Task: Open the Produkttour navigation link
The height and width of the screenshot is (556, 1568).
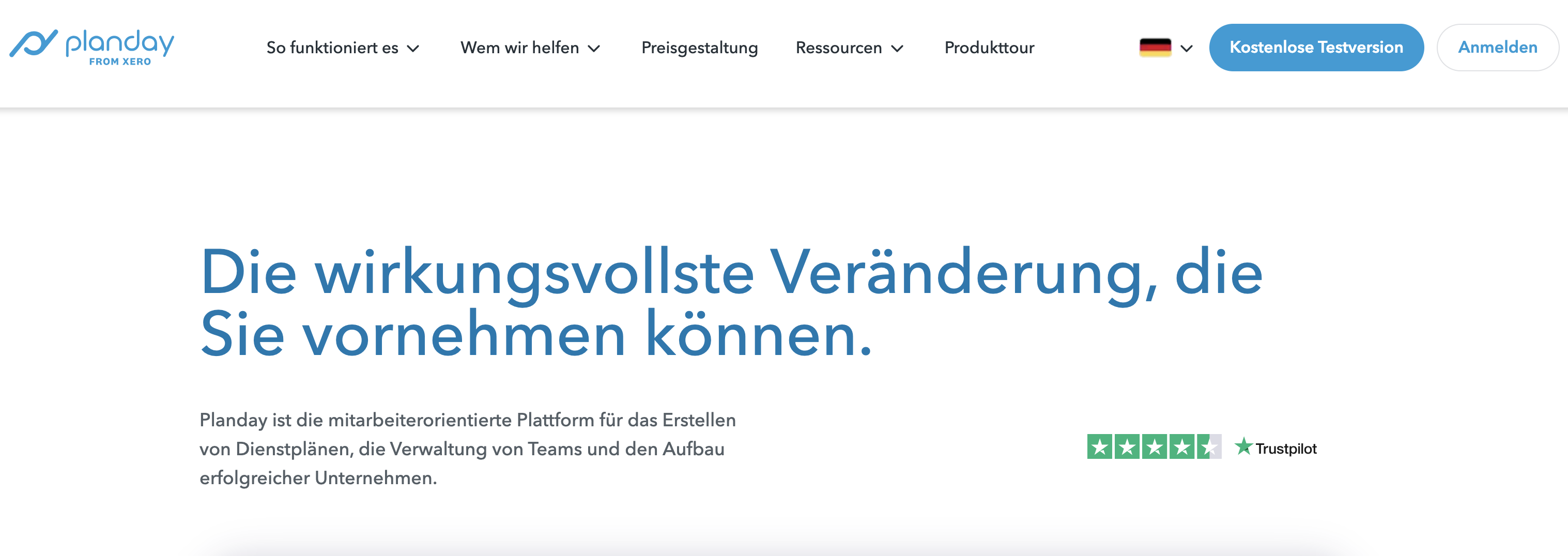Action: point(989,48)
